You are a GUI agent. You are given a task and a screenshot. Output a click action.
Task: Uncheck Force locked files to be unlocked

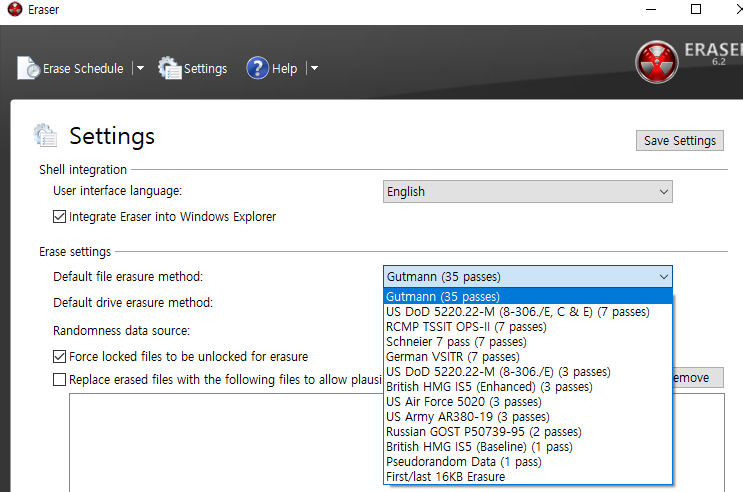[59, 356]
